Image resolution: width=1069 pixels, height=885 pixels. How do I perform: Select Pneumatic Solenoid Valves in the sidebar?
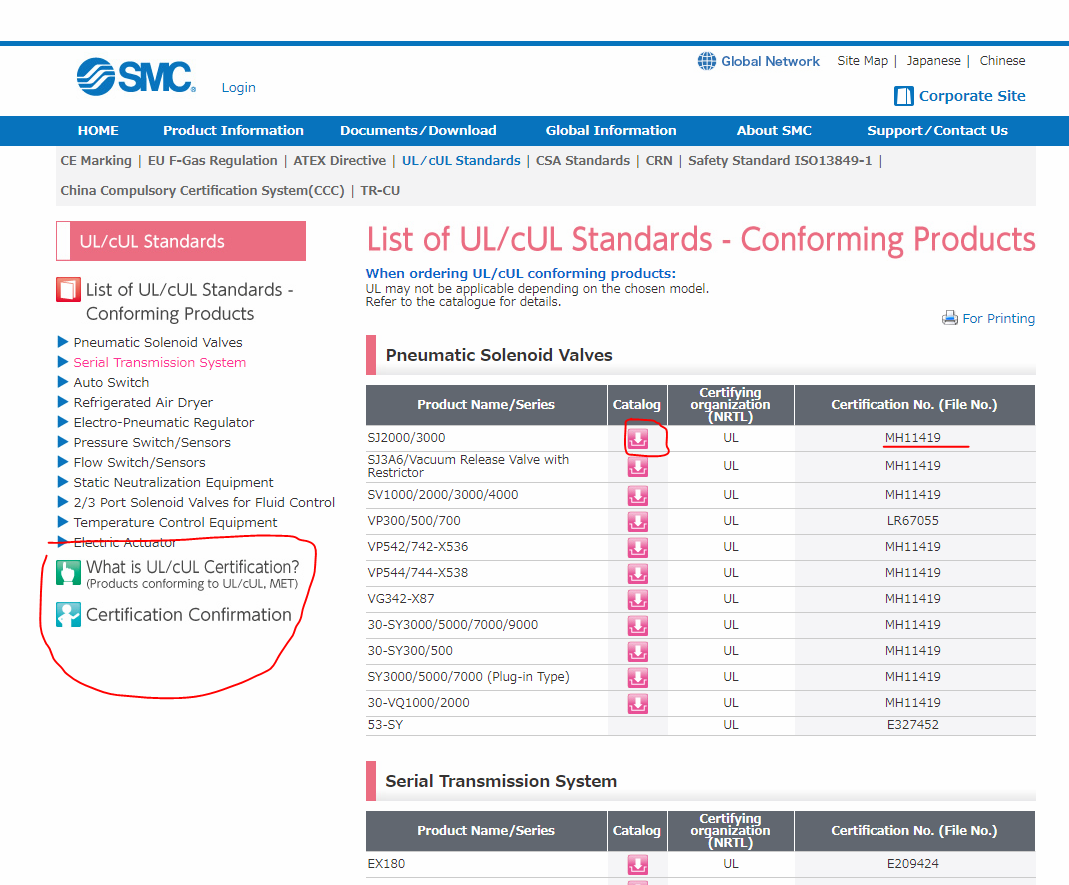click(x=157, y=342)
